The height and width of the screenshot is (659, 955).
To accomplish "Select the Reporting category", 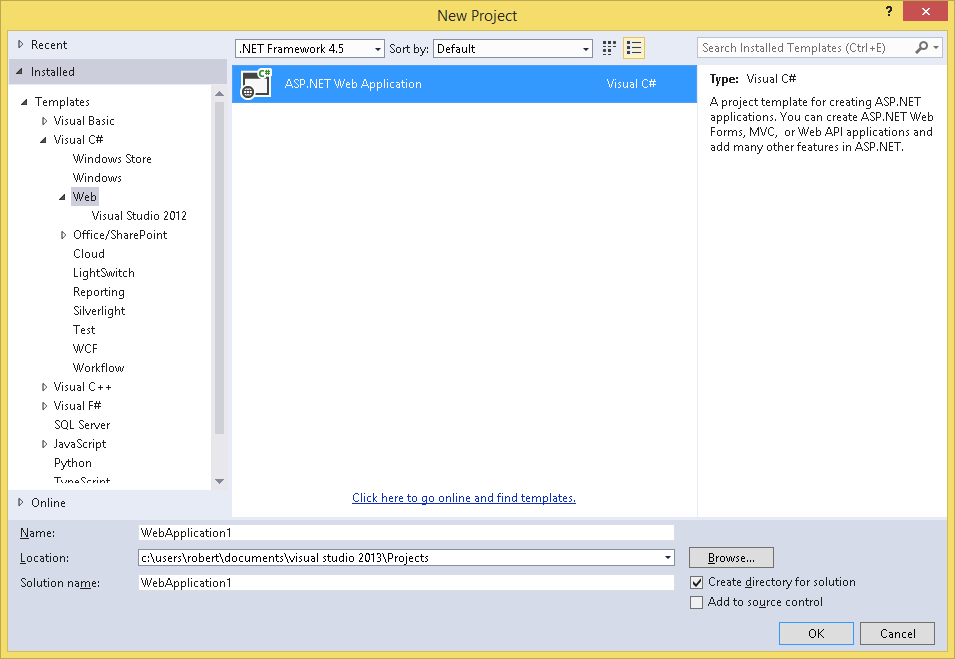I will [x=99, y=292].
